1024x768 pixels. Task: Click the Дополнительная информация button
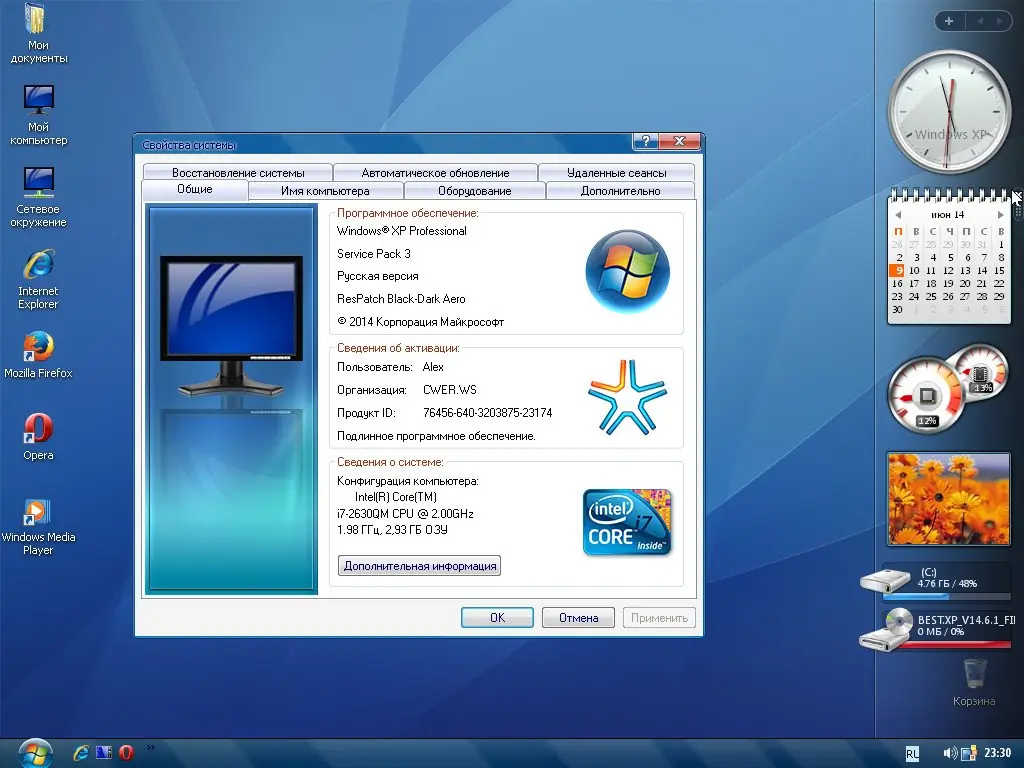tap(419, 566)
